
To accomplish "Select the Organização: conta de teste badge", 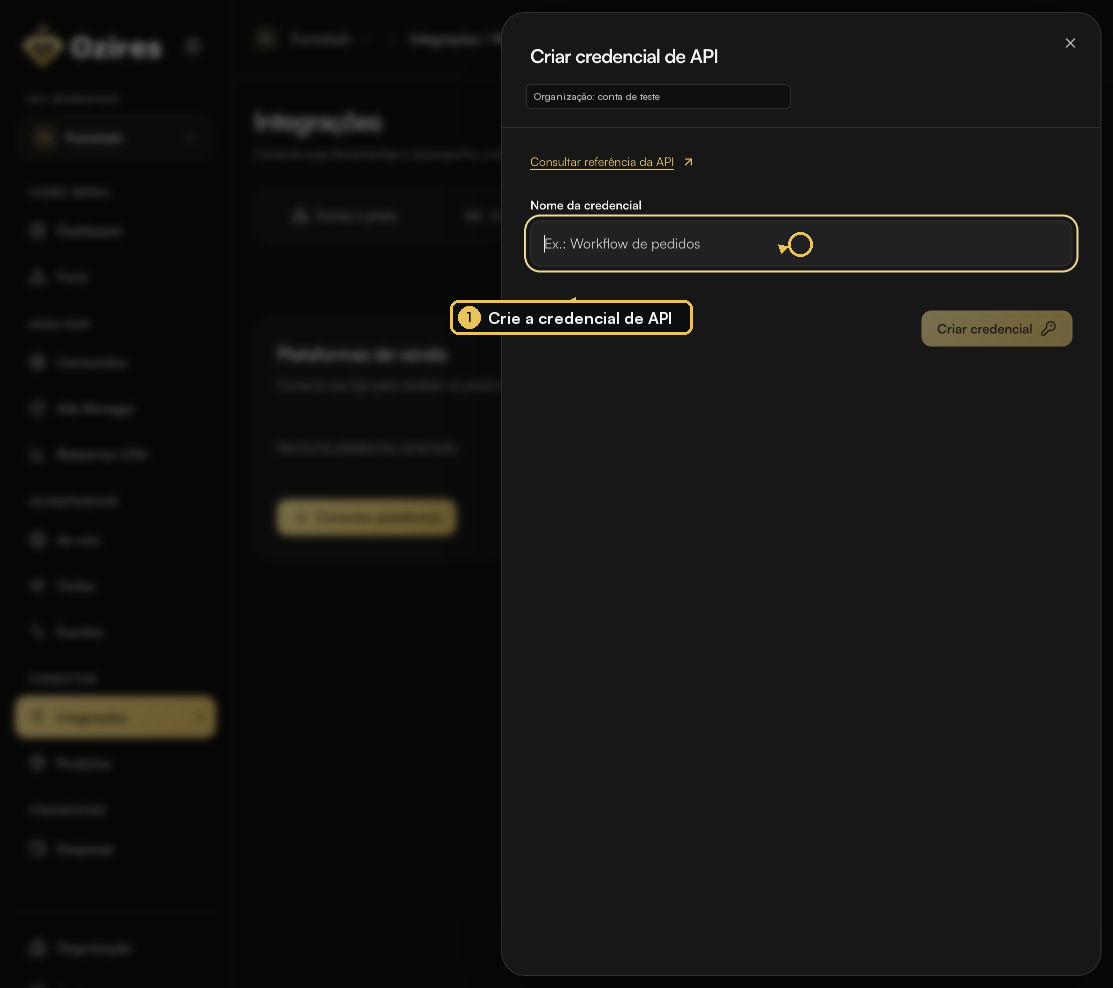I will coord(657,97).
